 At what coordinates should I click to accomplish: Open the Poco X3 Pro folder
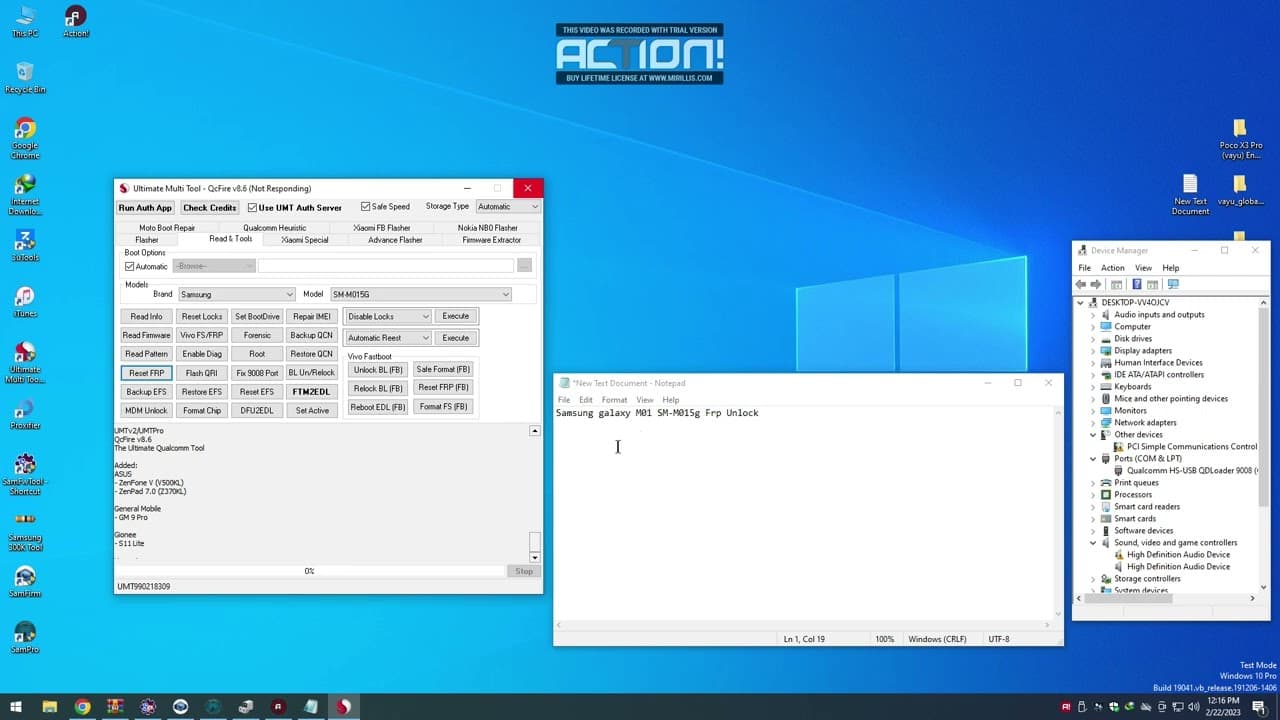point(1240,139)
